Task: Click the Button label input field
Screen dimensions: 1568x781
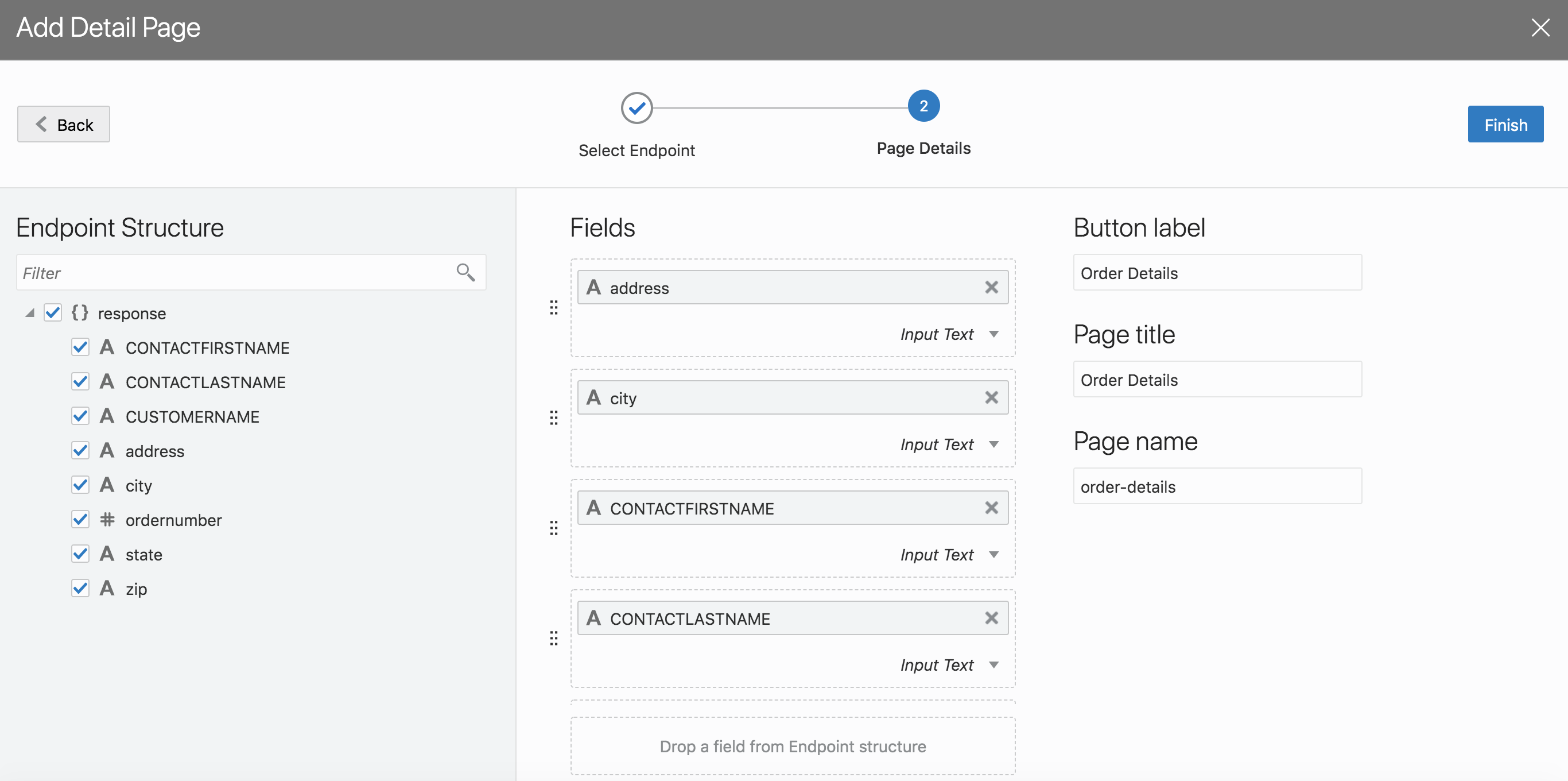Action: click(x=1217, y=272)
